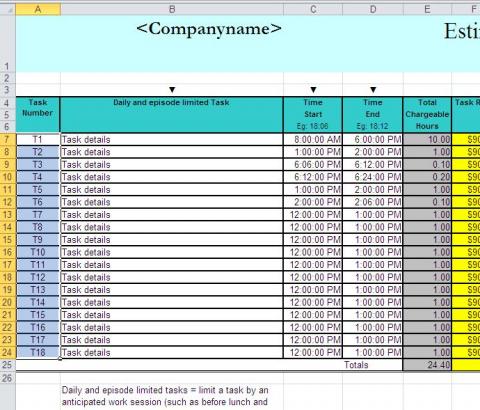This screenshot has height=410, width=480.
Task: Select column E header
Action: click(x=427, y=9)
